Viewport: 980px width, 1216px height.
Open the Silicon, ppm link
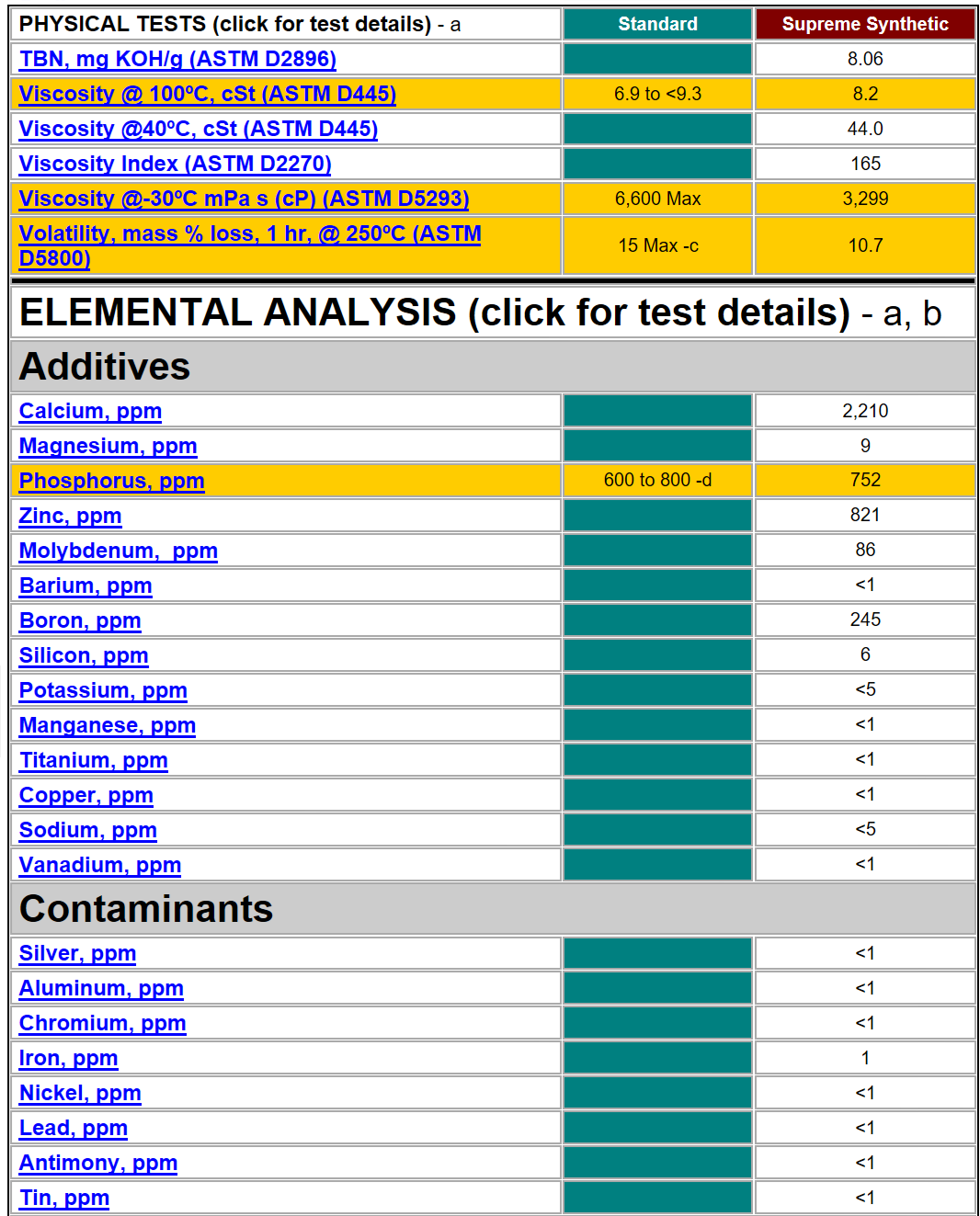pyautogui.click(x=84, y=655)
